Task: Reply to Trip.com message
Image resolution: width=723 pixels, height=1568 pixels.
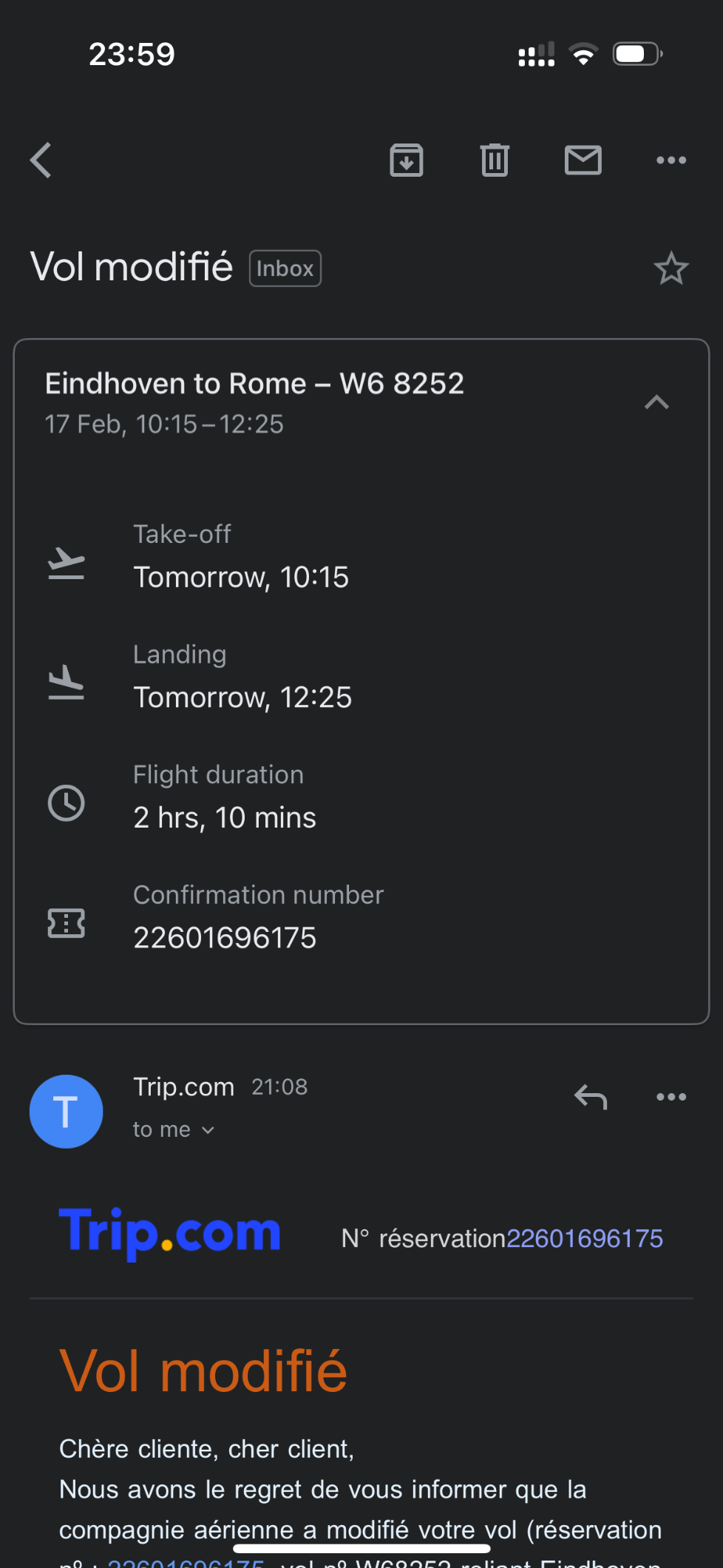Action: pos(591,1098)
